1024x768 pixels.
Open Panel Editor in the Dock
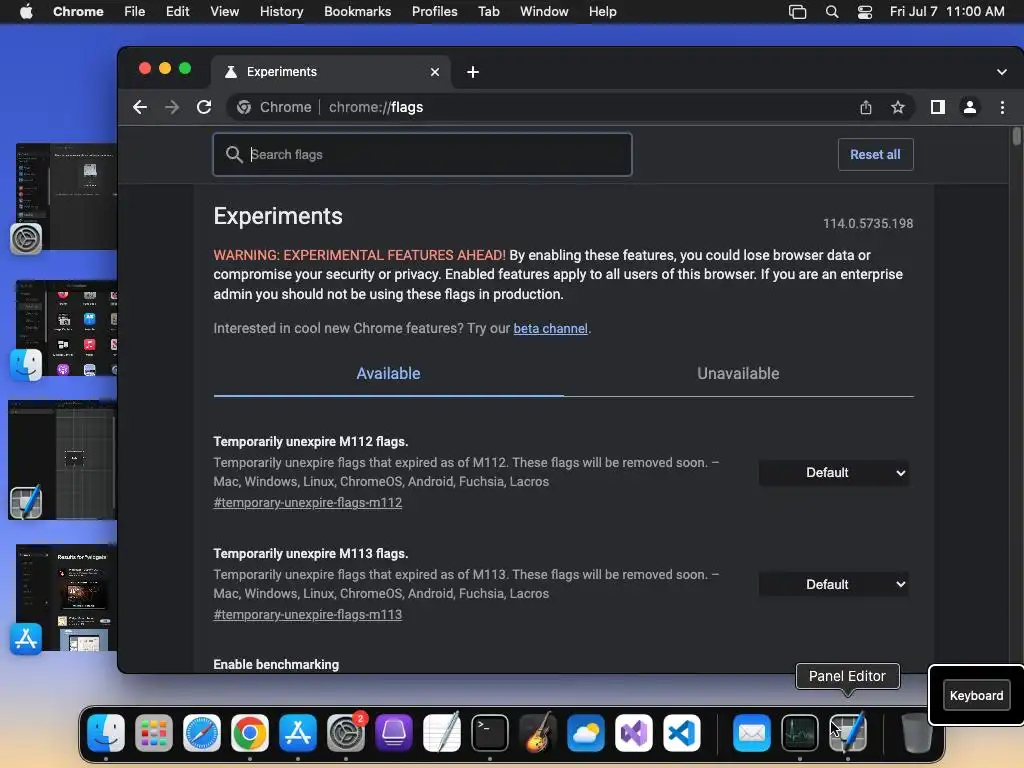pos(848,733)
